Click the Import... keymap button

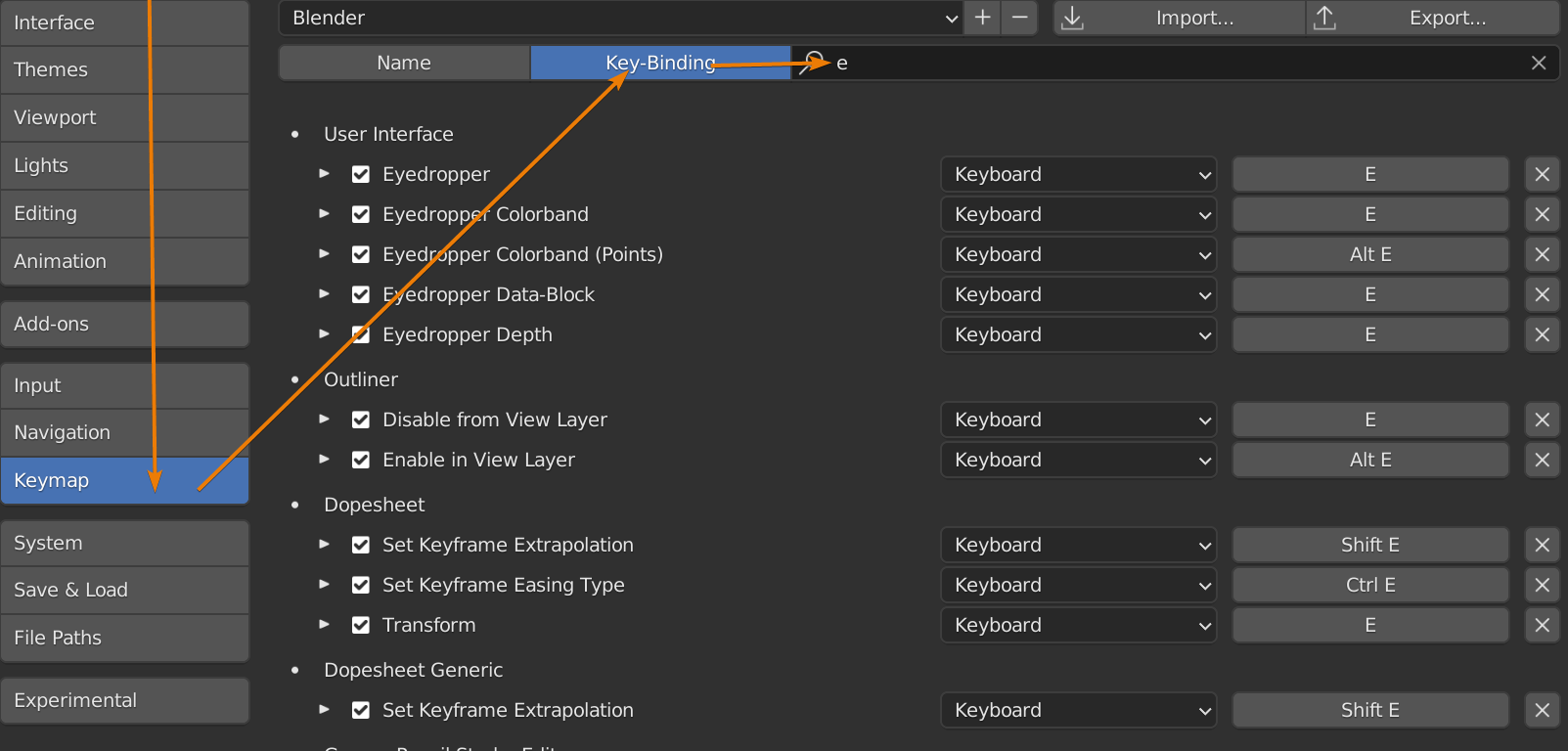(1180, 18)
